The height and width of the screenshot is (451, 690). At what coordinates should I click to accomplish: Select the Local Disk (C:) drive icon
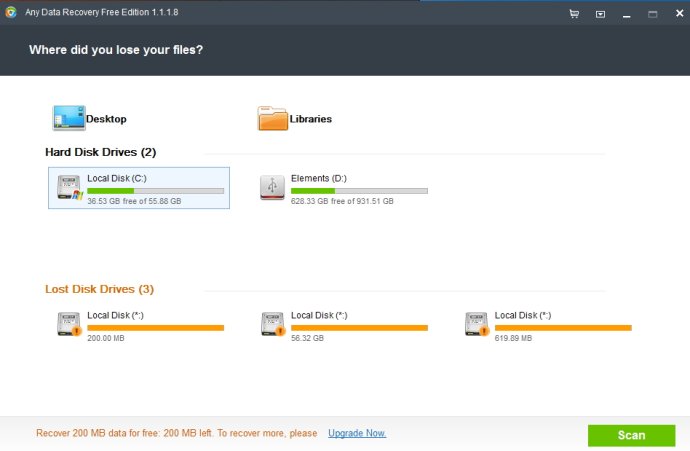70,187
